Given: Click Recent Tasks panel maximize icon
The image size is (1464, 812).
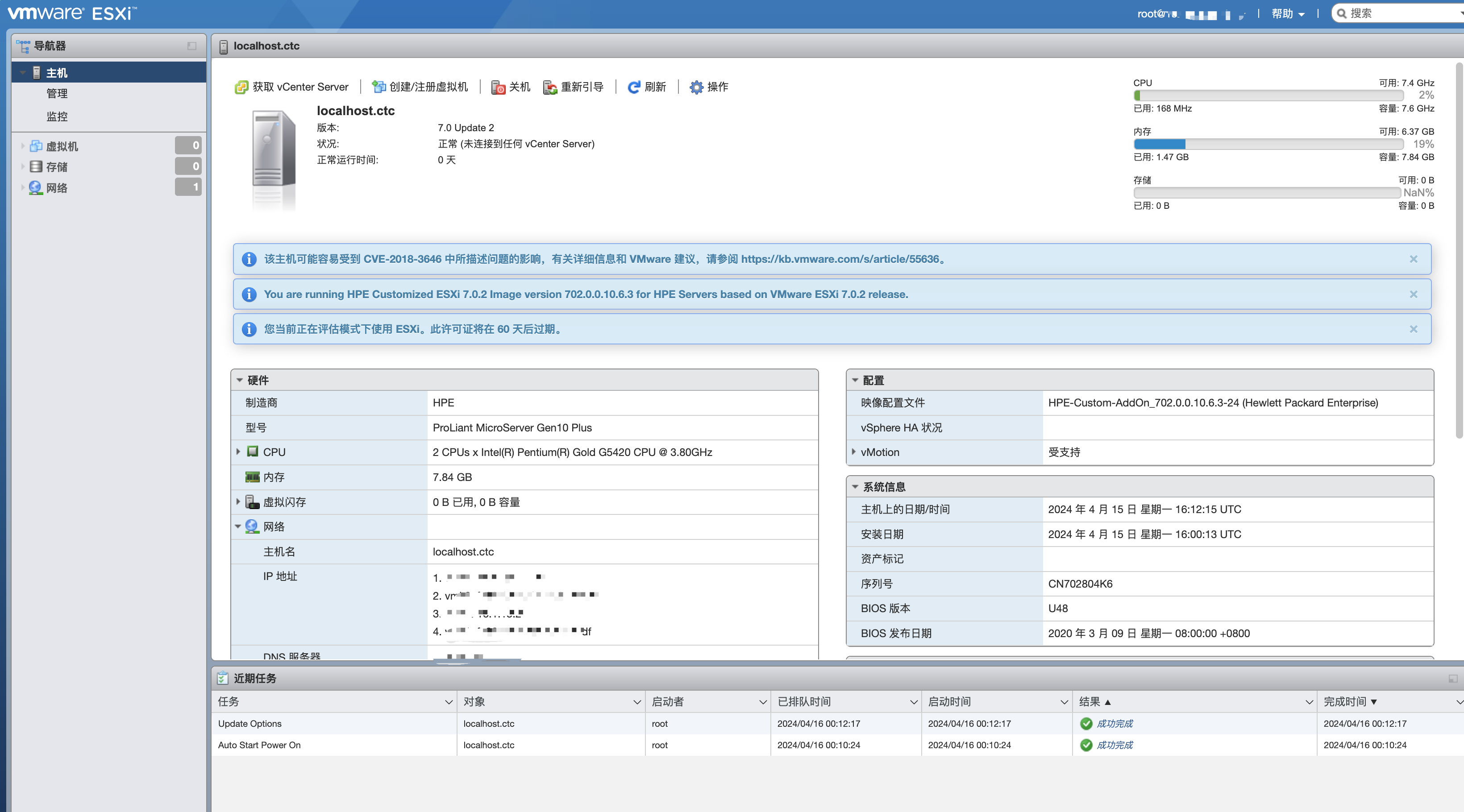Looking at the screenshot, I should (1453, 679).
